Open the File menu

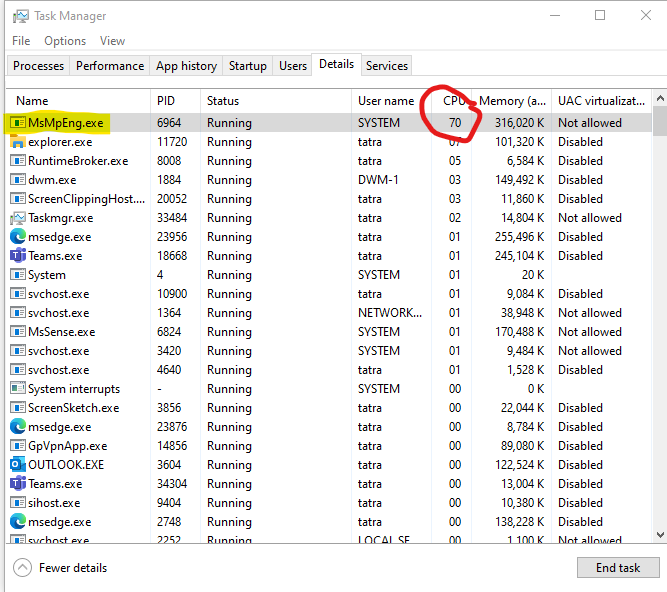tap(21, 41)
